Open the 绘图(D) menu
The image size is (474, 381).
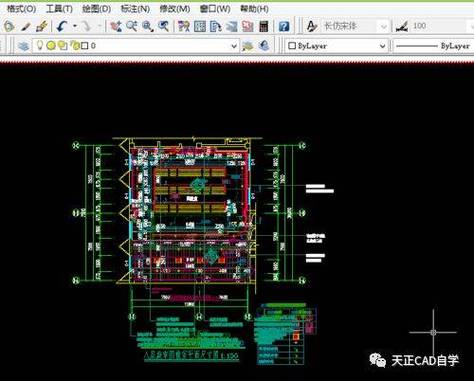[97, 9]
